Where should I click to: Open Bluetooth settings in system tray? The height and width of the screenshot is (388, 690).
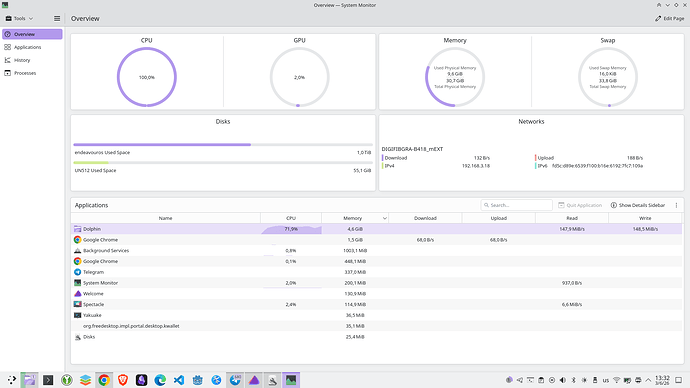573,380
